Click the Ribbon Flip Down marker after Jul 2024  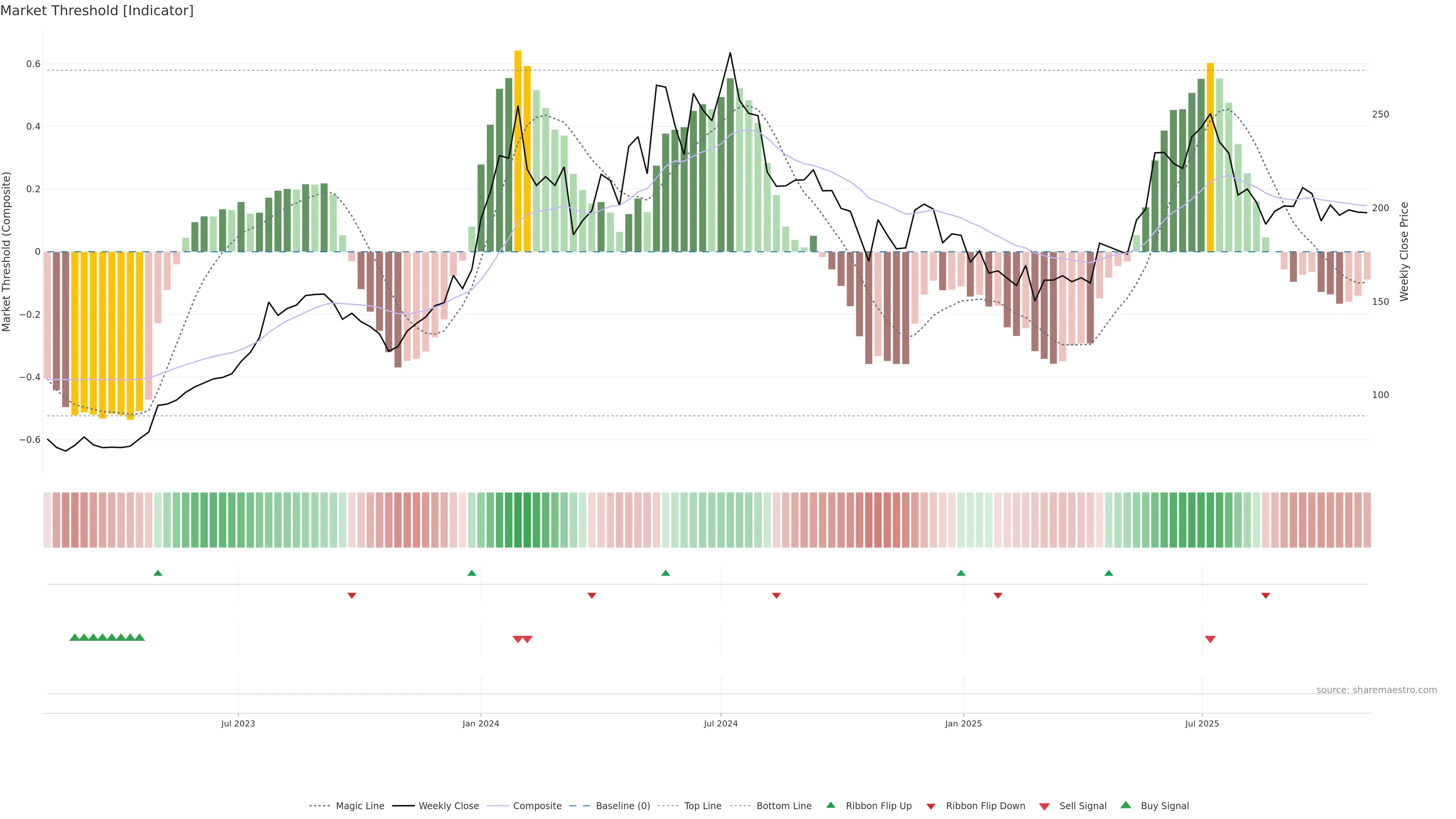pos(776,596)
